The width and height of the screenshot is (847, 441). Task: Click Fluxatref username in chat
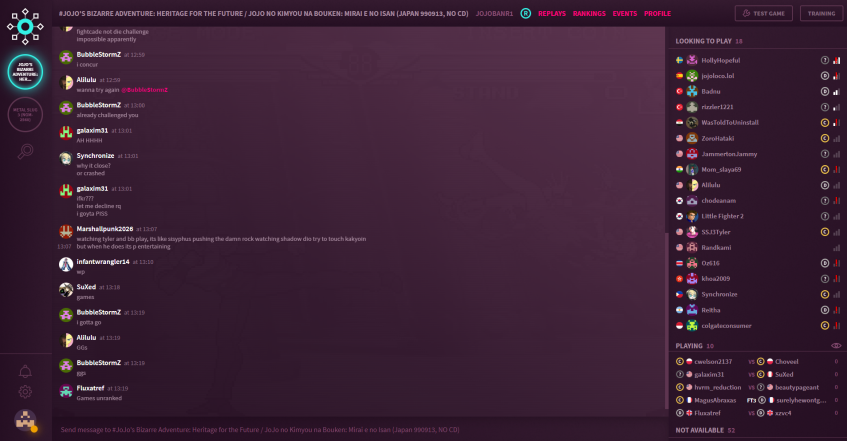tap(90, 388)
